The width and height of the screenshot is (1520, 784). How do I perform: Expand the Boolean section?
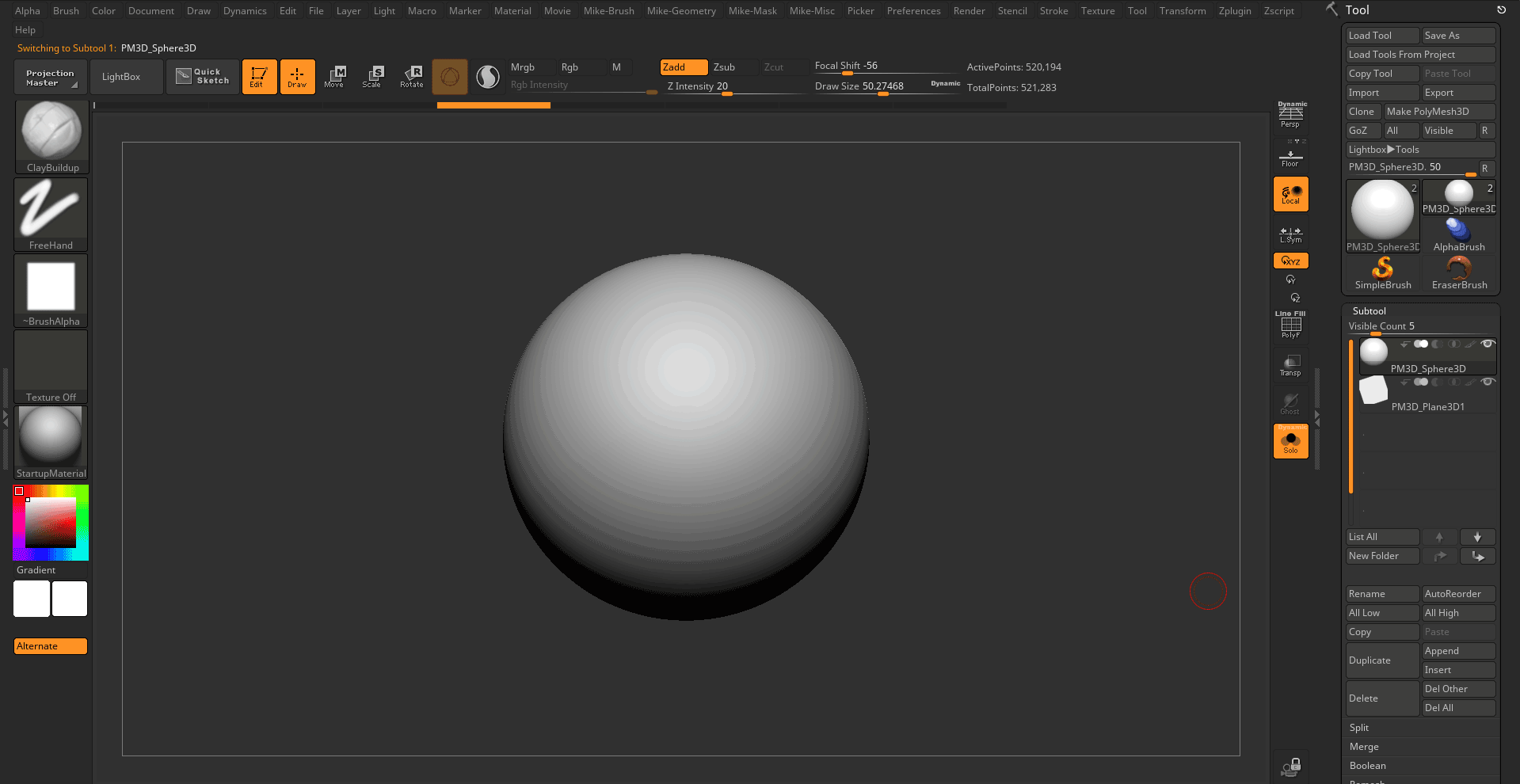point(1368,766)
